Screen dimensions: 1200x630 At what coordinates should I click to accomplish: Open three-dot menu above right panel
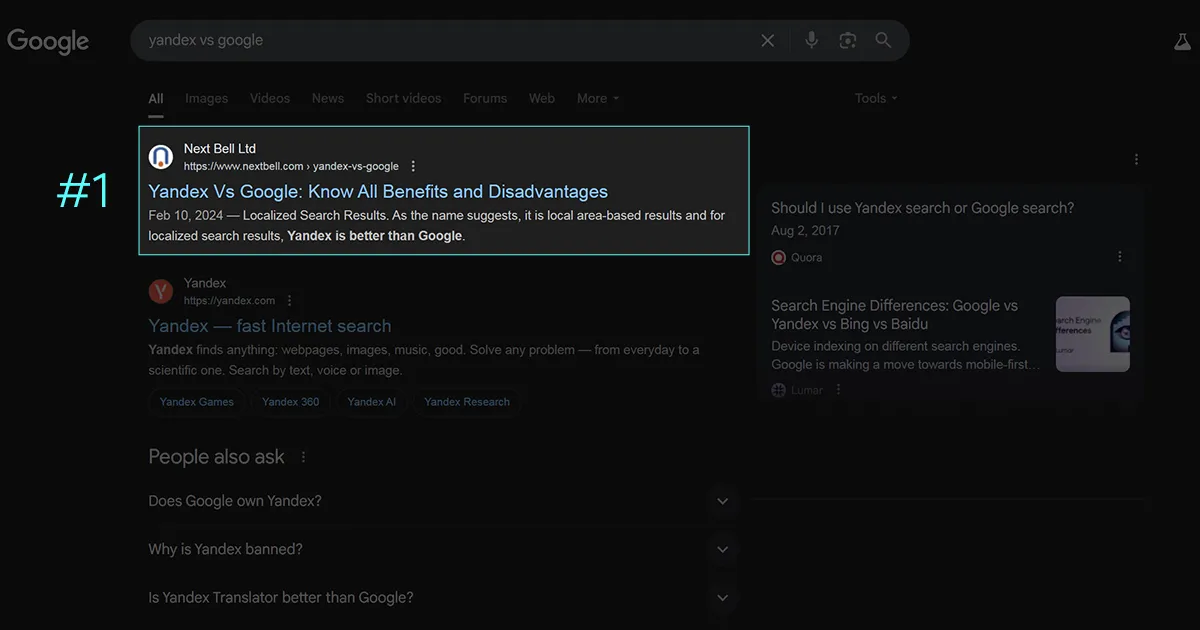pyautogui.click(x=1136, y=159)
